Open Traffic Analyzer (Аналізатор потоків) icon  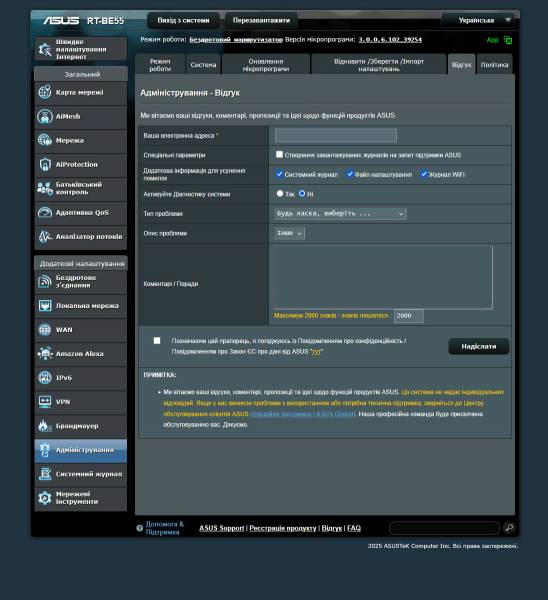tap(45, 236)
